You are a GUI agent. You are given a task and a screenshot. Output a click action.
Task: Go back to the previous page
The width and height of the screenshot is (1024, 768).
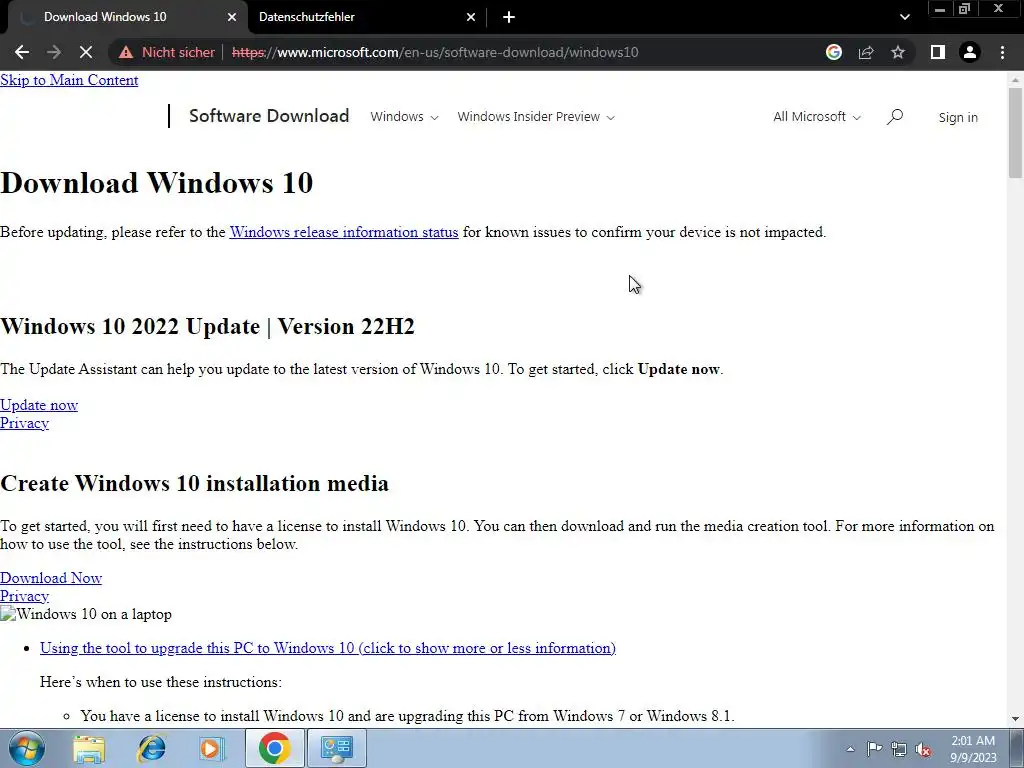point(22,52)
